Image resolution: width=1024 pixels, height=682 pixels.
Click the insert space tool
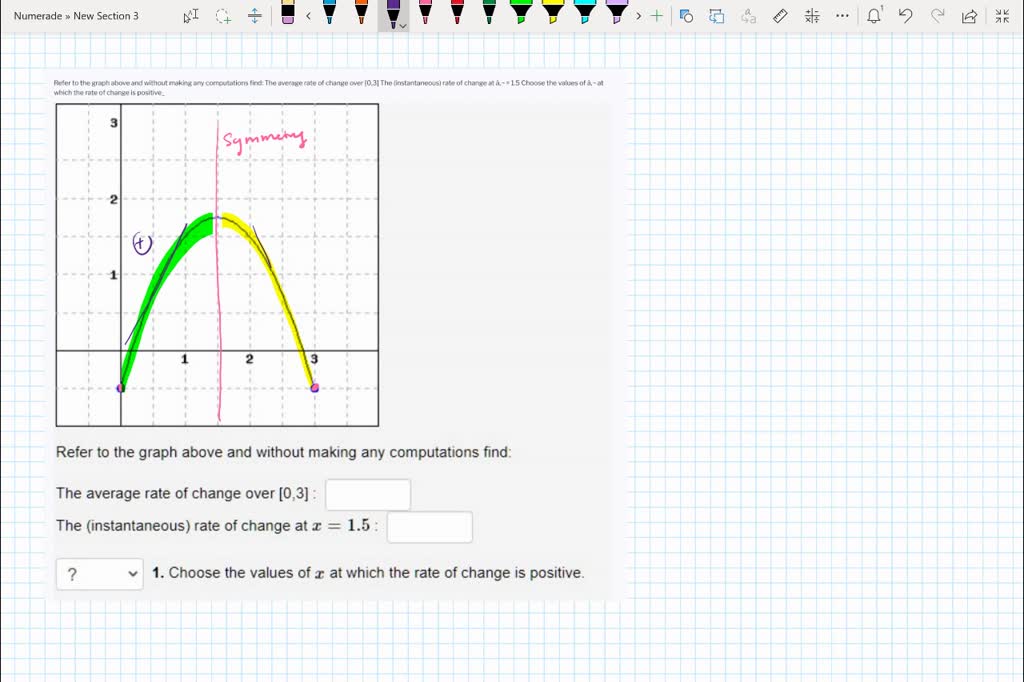click(x=256, y=15)
